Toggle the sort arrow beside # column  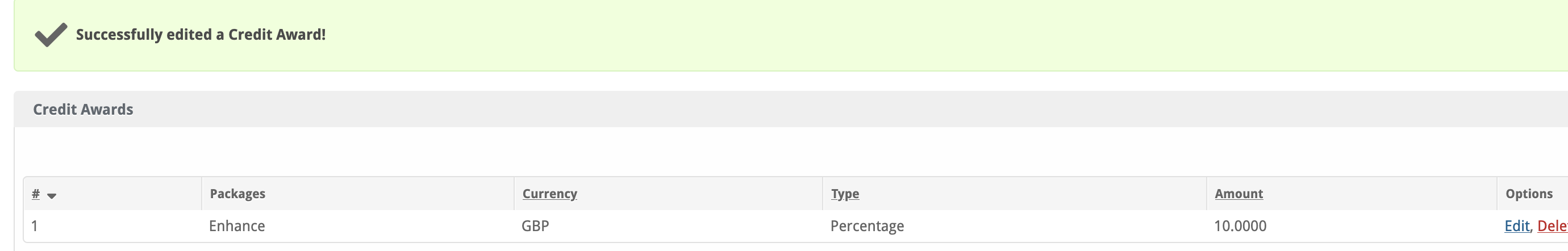click(x=52, y=196)
